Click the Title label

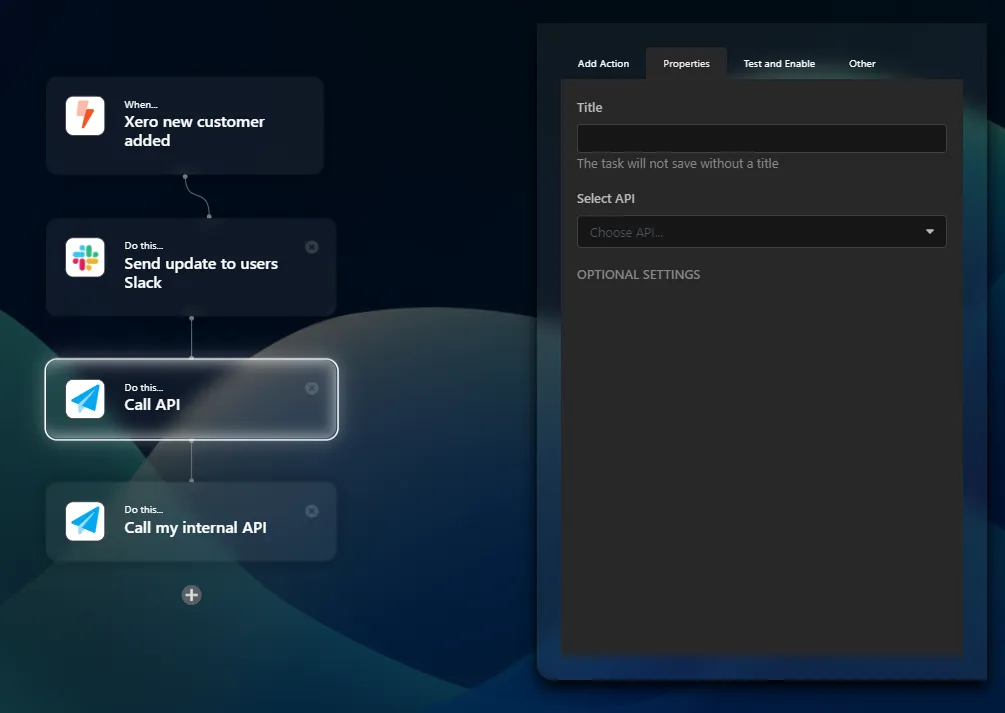590,108
